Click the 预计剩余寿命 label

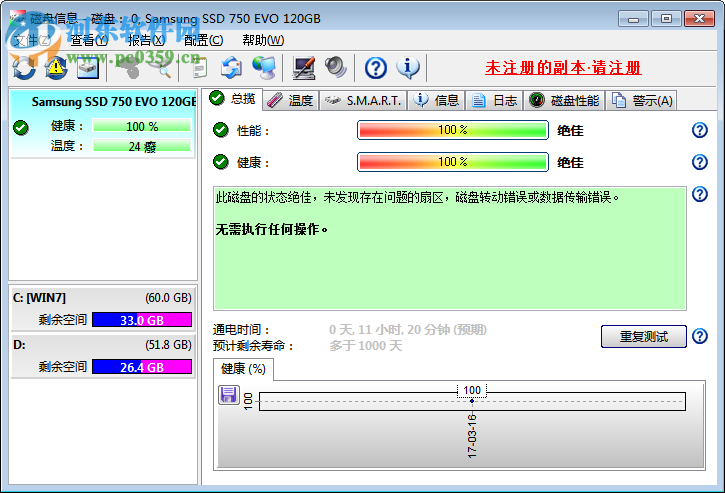point(253,346)
